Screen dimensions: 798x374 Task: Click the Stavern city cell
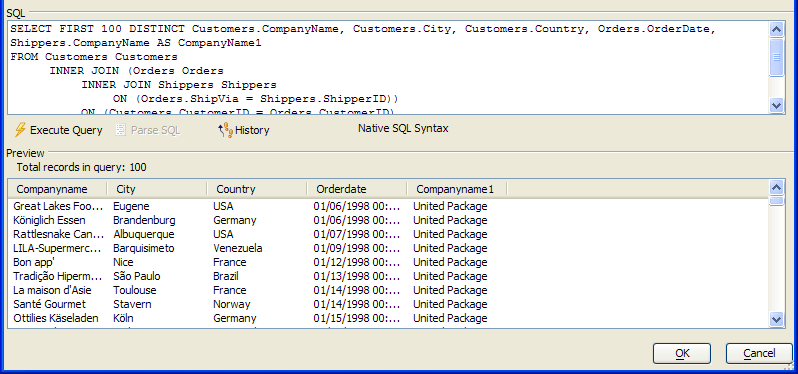tap(132, 304)
